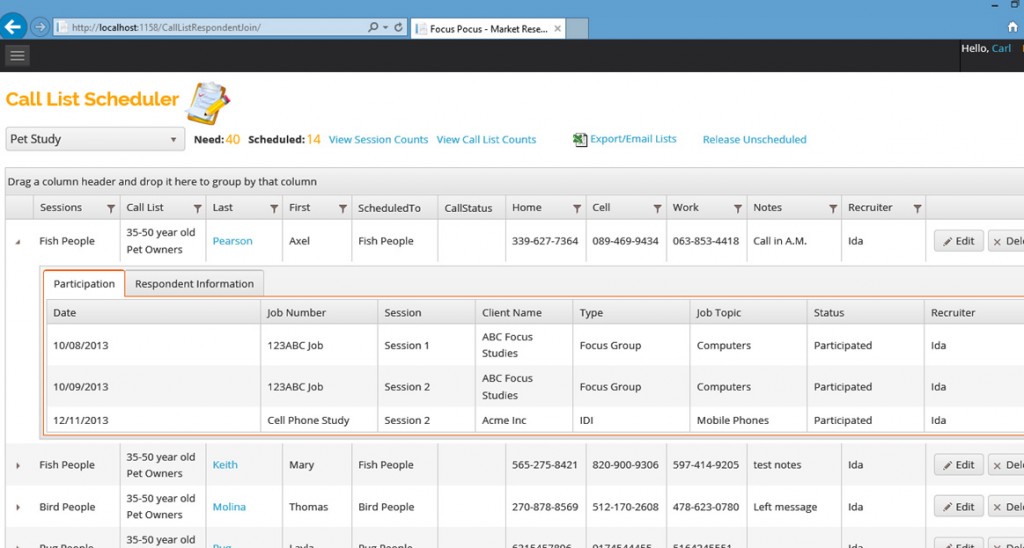Click the Release Unscheduled link
The height and width of the screenshot is (548, 1024).
coord(754,140)
